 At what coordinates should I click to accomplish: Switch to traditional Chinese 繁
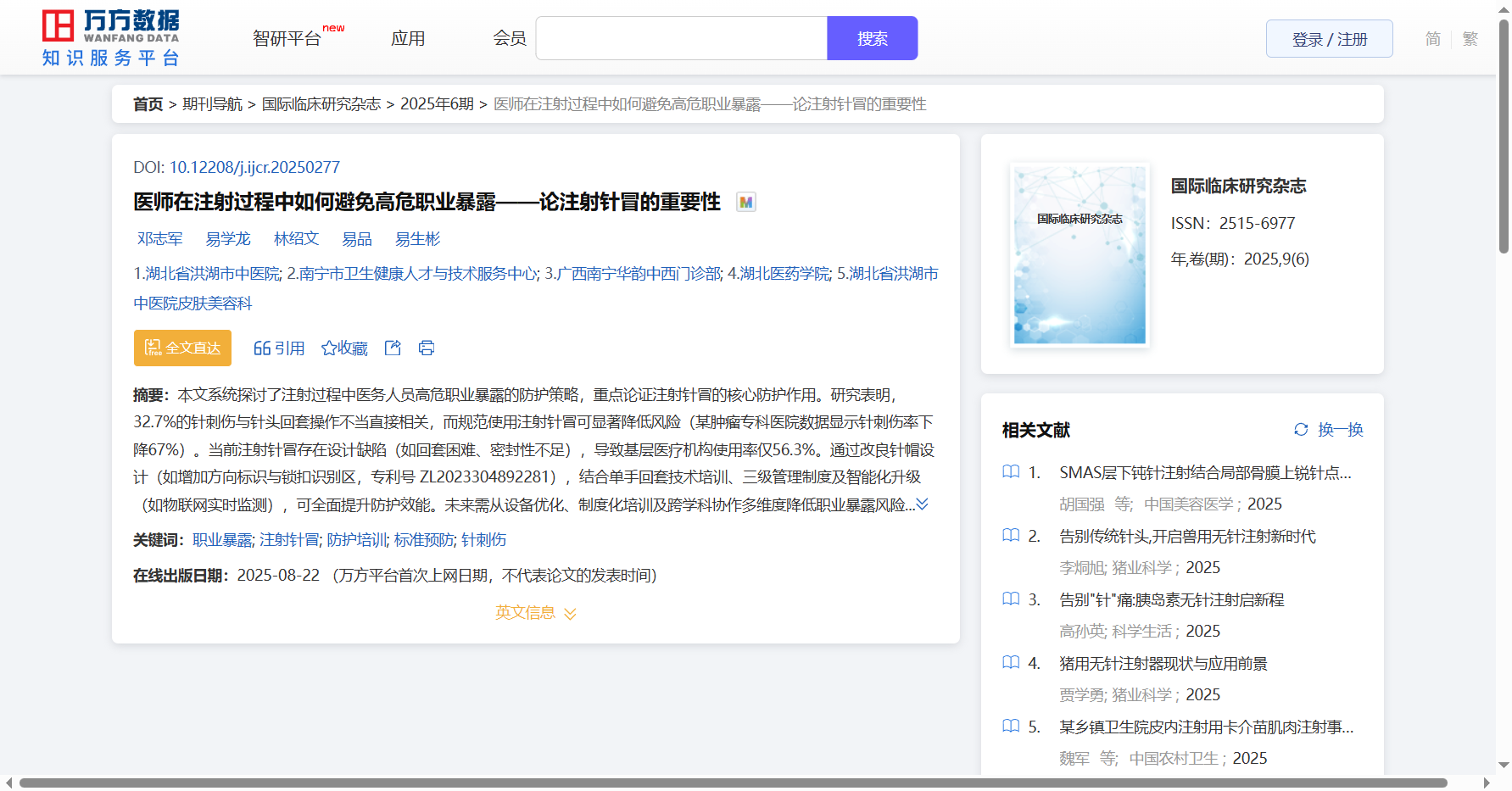click(1470, 39)
